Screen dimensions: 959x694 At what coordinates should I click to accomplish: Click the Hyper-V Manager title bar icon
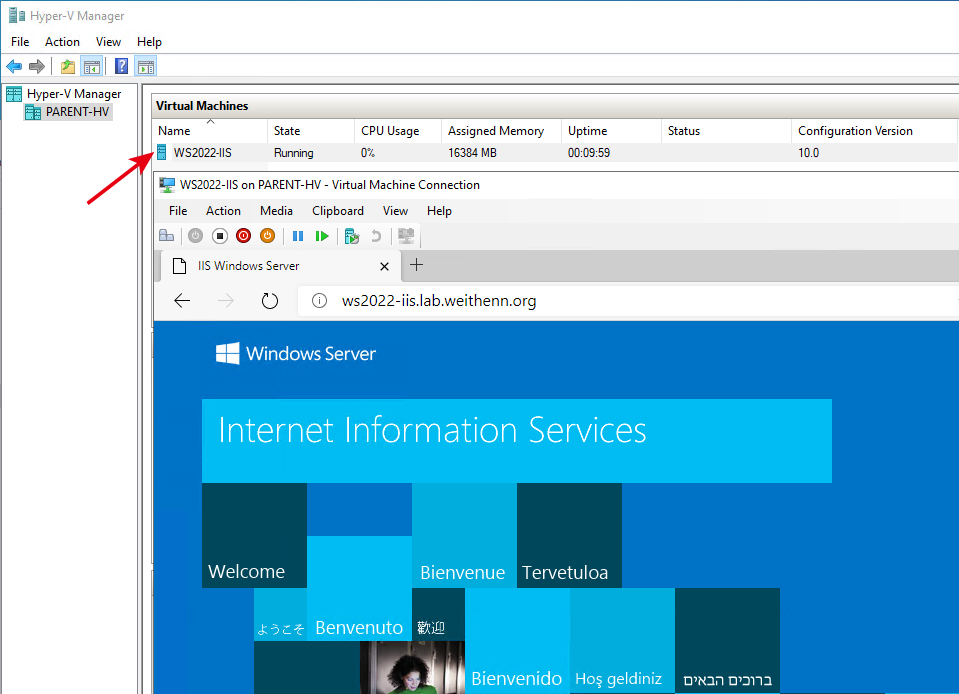[x=17, y=15]
